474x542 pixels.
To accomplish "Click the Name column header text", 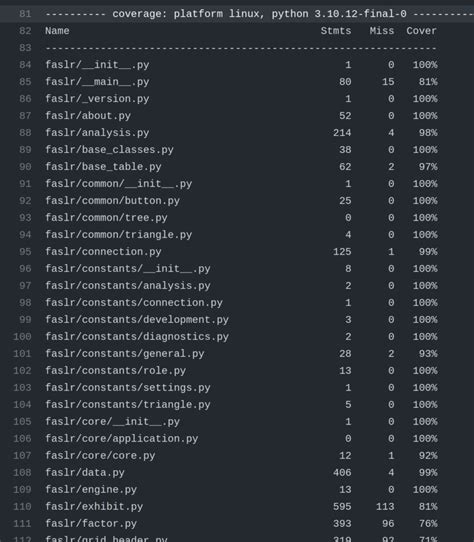I will tap(57, 31).
